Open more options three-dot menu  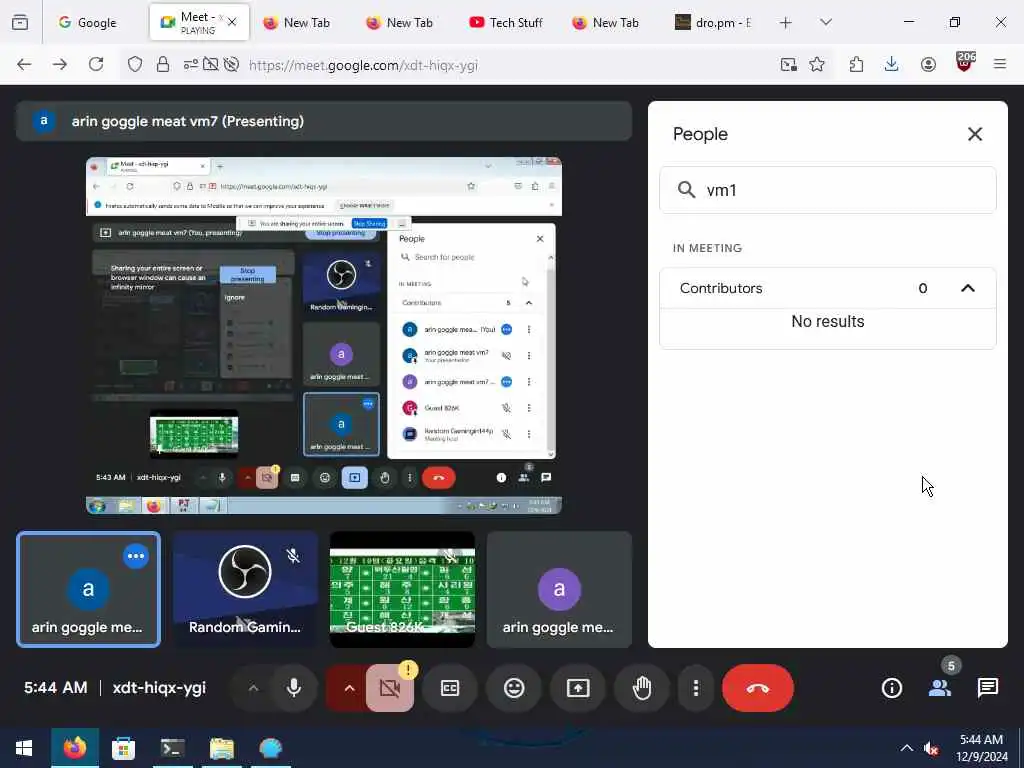696,688
